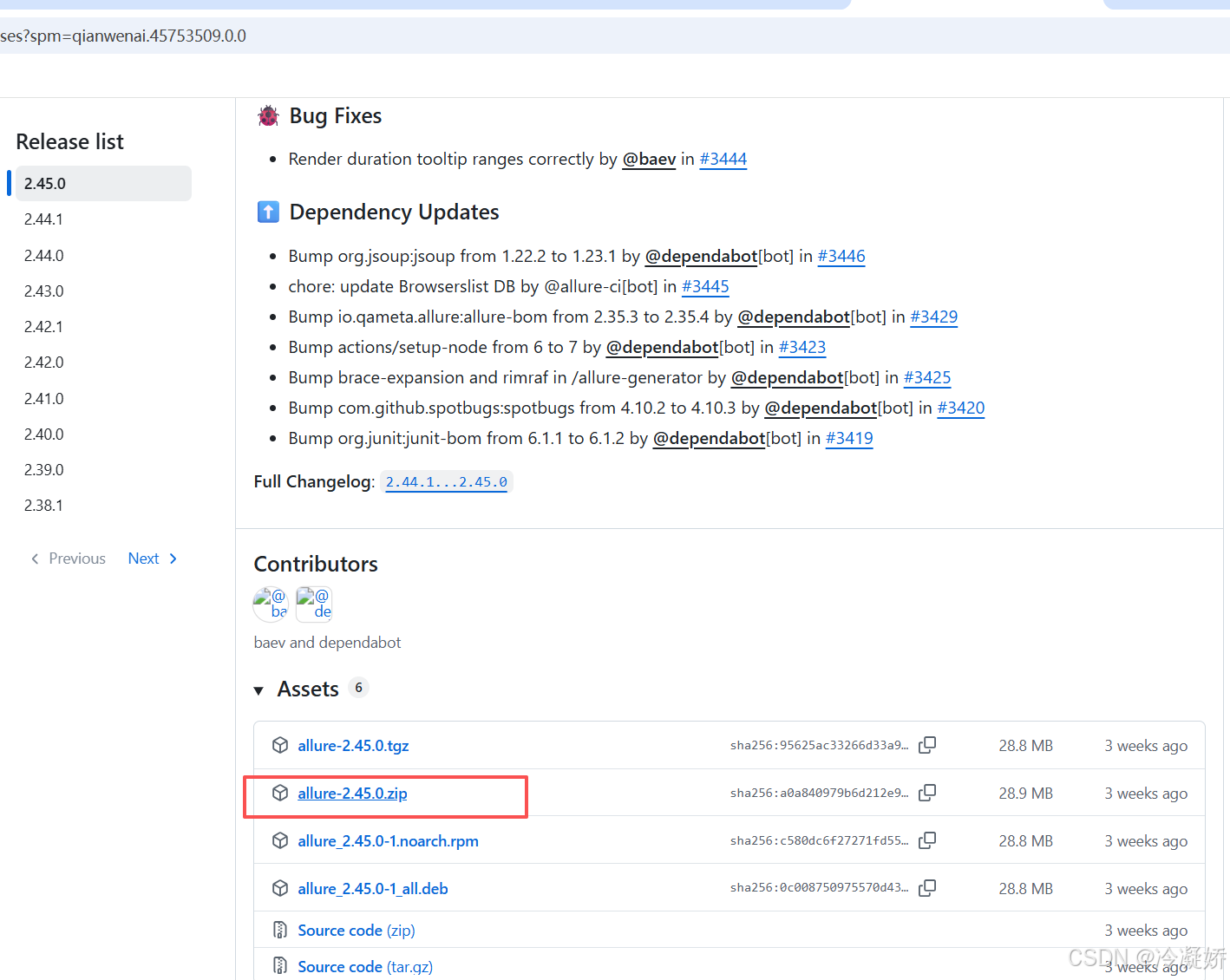Open pull request #3446

(x=841, y=256)
